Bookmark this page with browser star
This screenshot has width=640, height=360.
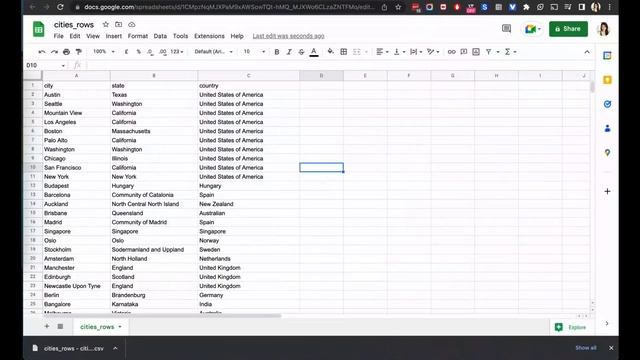(398, 7)
